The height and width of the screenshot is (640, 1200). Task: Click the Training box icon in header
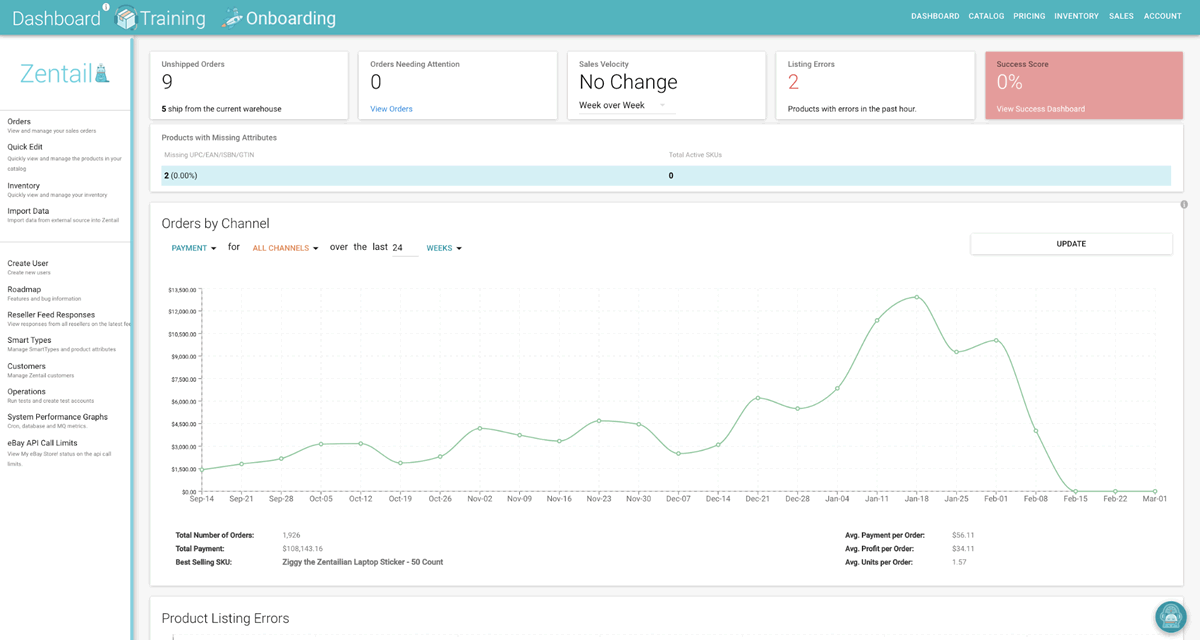pos(125,18)
